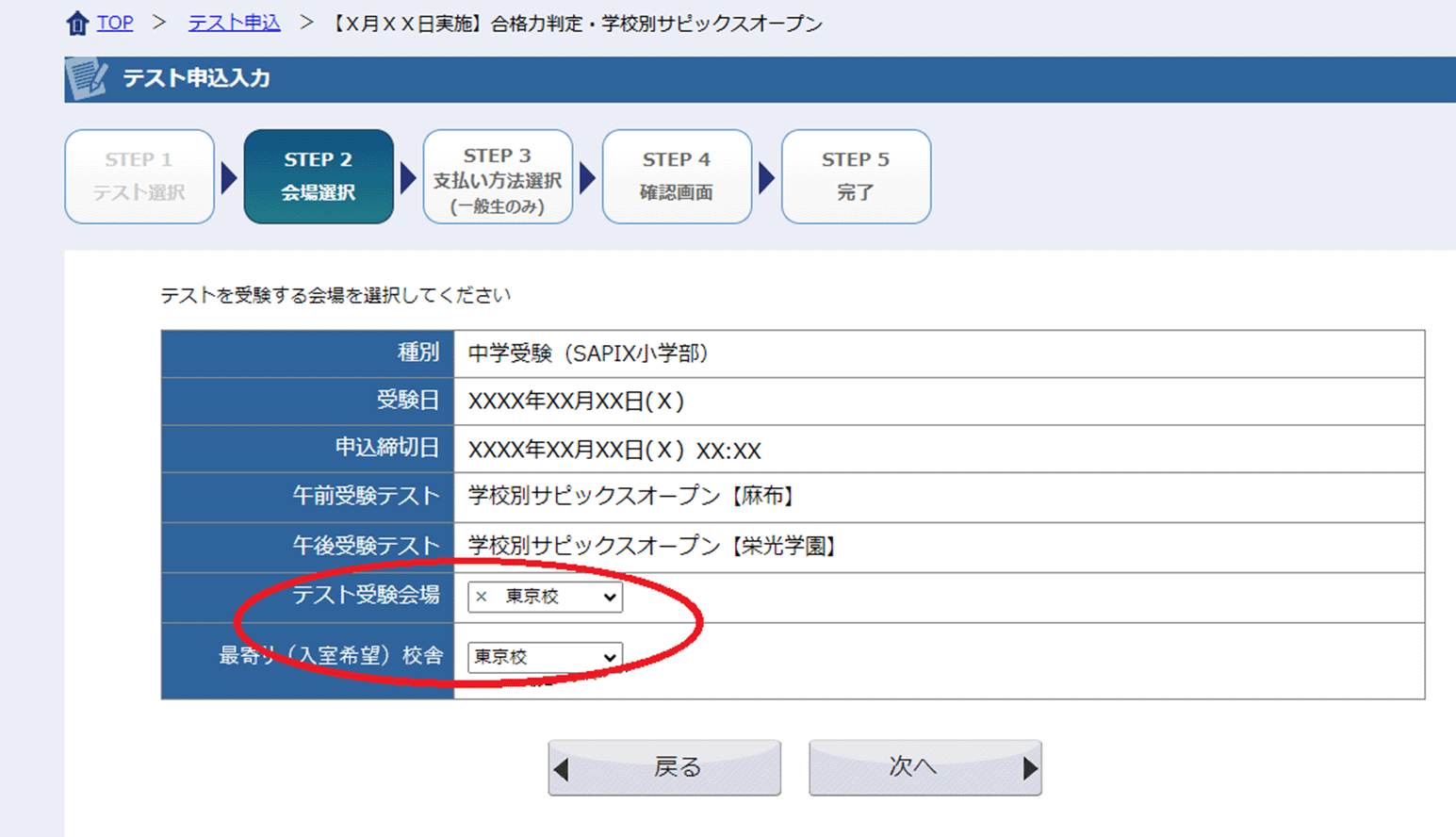Image resolution: width=1456 pixels, height=837 pixels.
Task: Click the arrow between STEP 3 and STEP 4
Action: 586,177
